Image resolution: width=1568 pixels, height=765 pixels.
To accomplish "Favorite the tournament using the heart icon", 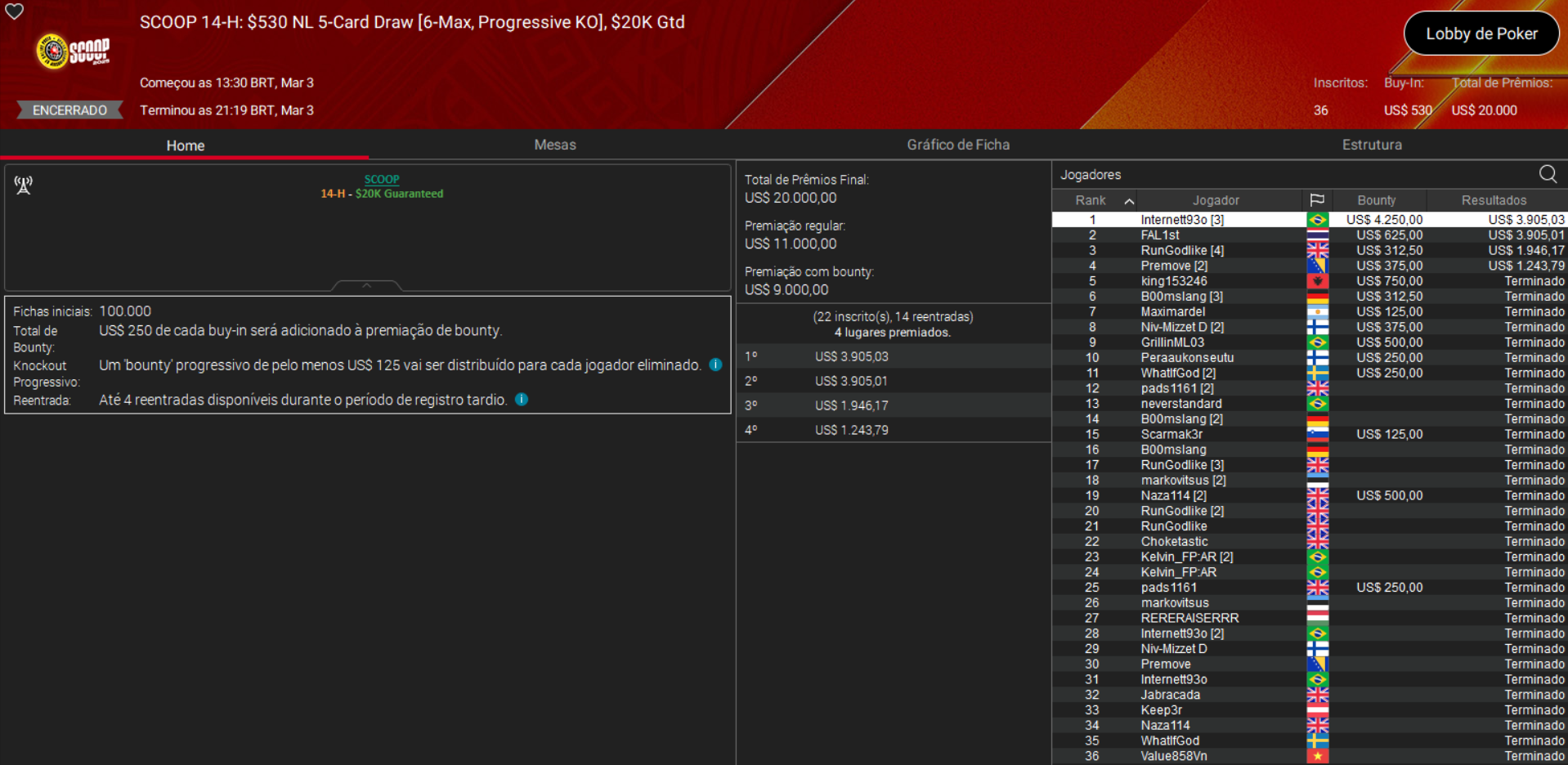I will 14,12.
